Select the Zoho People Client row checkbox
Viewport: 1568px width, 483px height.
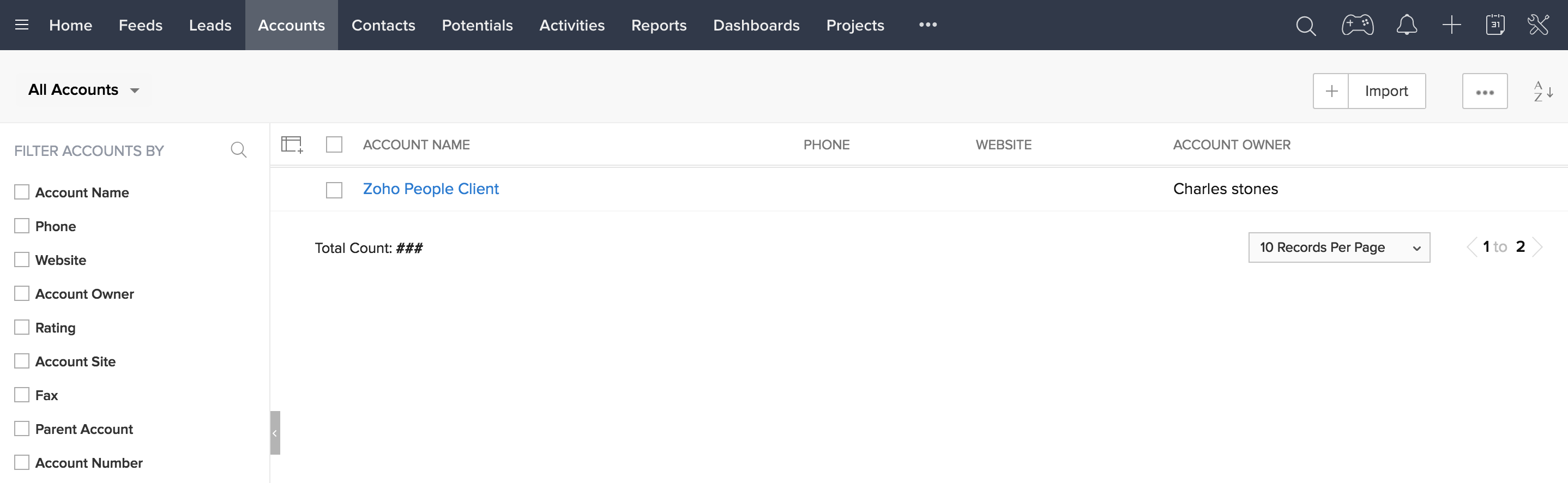(334, 190)
